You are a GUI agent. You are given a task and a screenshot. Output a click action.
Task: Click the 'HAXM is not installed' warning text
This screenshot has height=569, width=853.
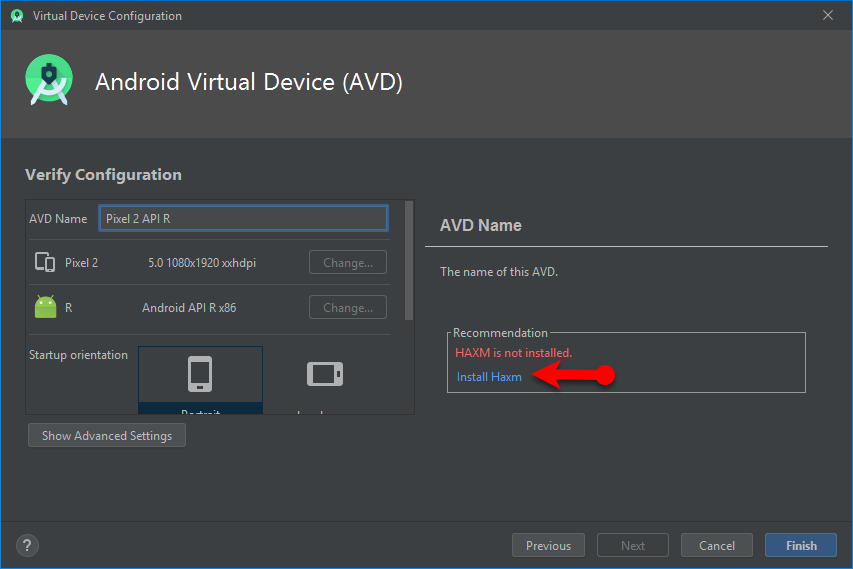(x=513, y=353)
